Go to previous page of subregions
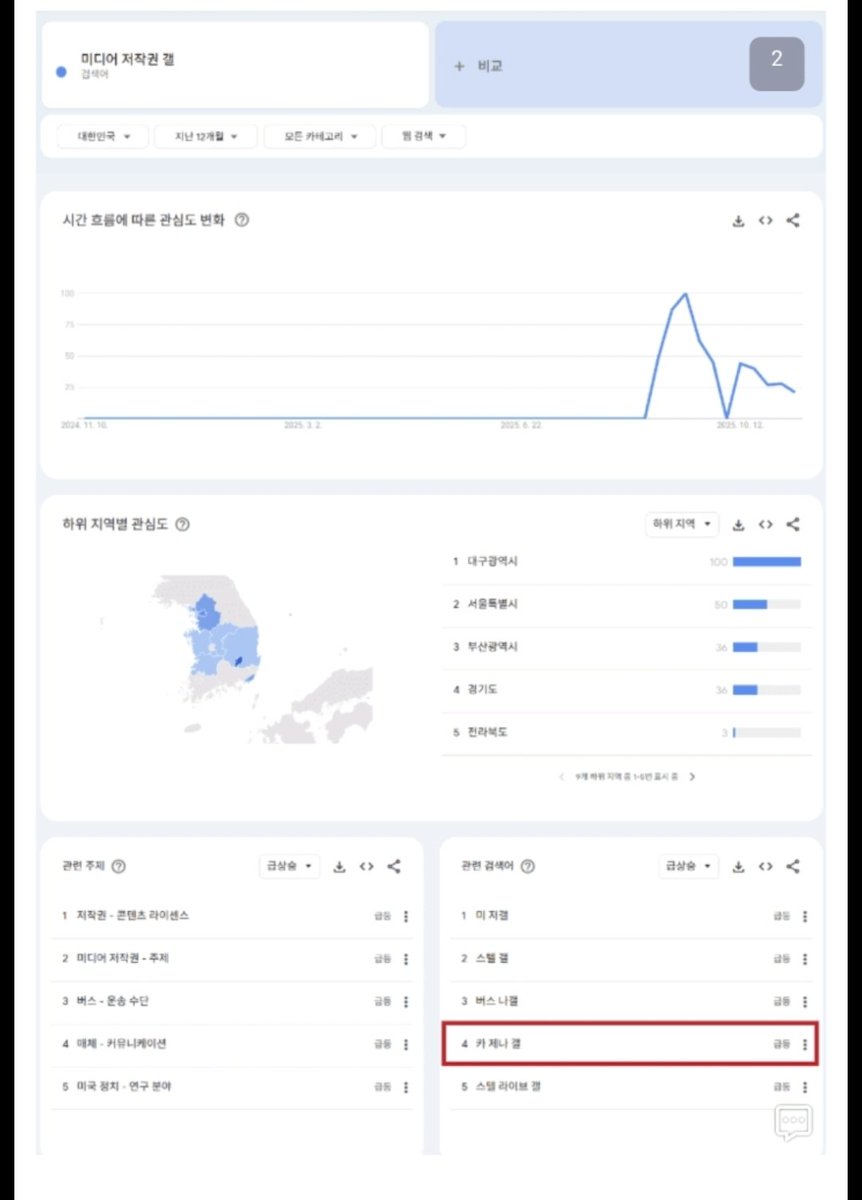The image size is (862, 1200). [562, 776]
